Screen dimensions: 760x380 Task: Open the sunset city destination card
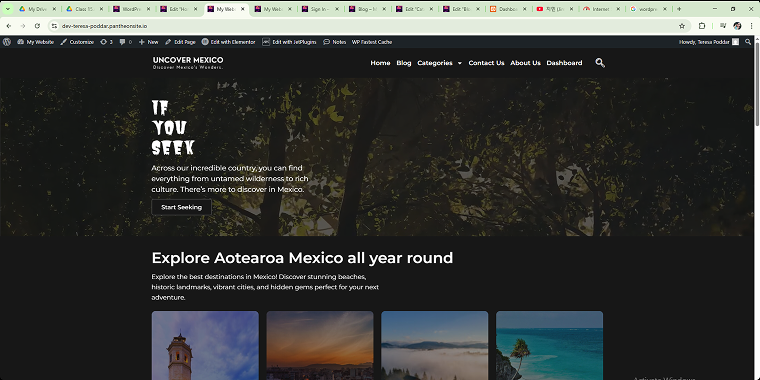point(320,345)
